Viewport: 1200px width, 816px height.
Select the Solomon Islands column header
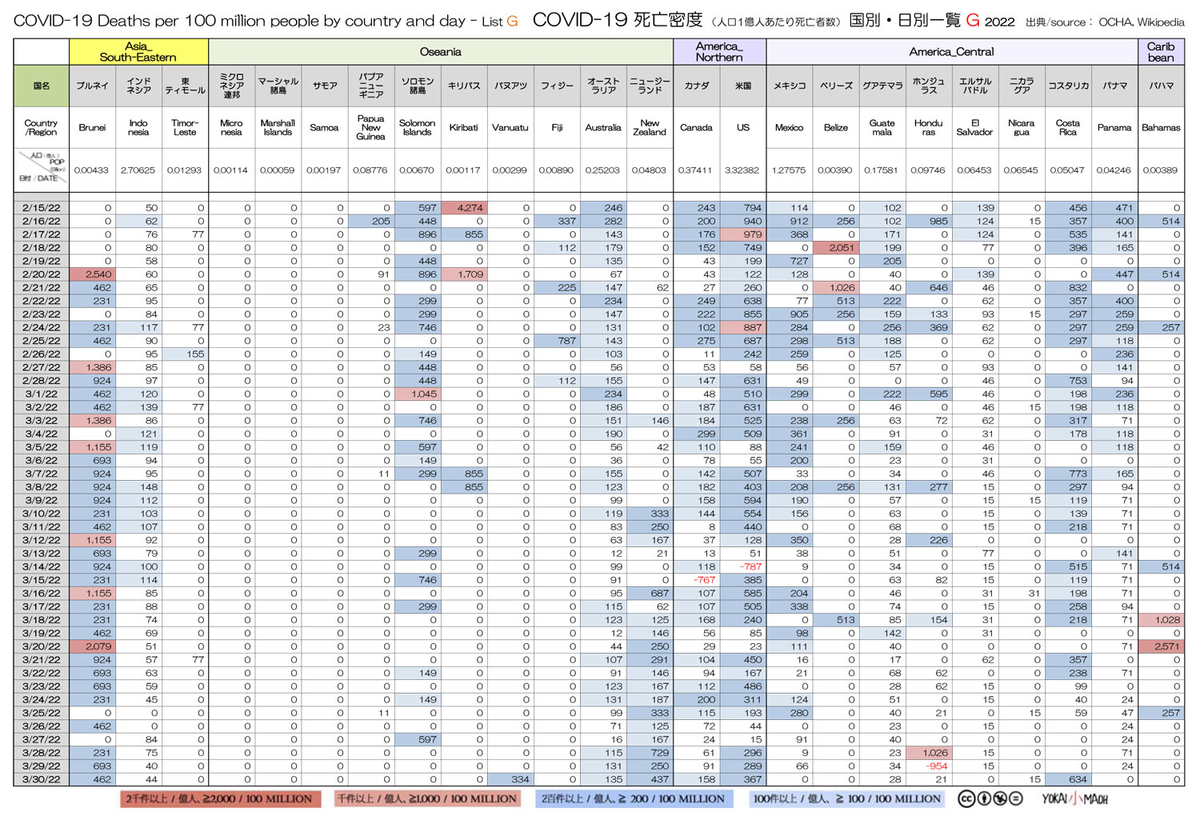[416, 128]
